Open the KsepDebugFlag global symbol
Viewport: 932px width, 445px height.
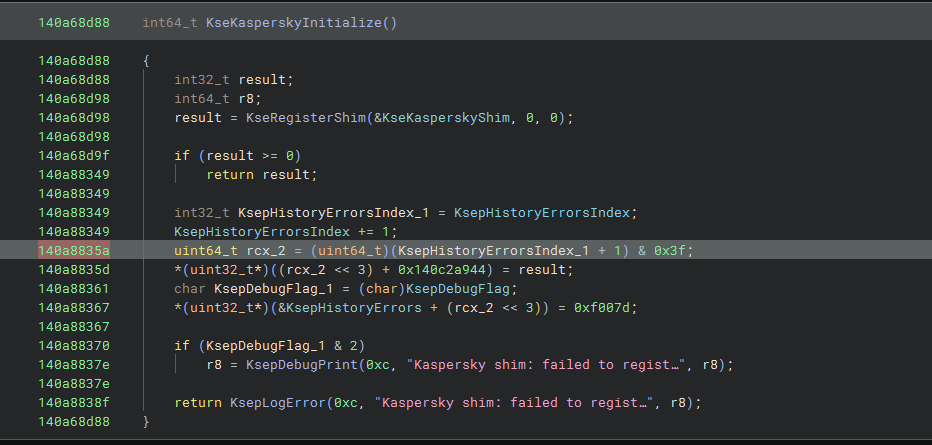pos(458,289)
